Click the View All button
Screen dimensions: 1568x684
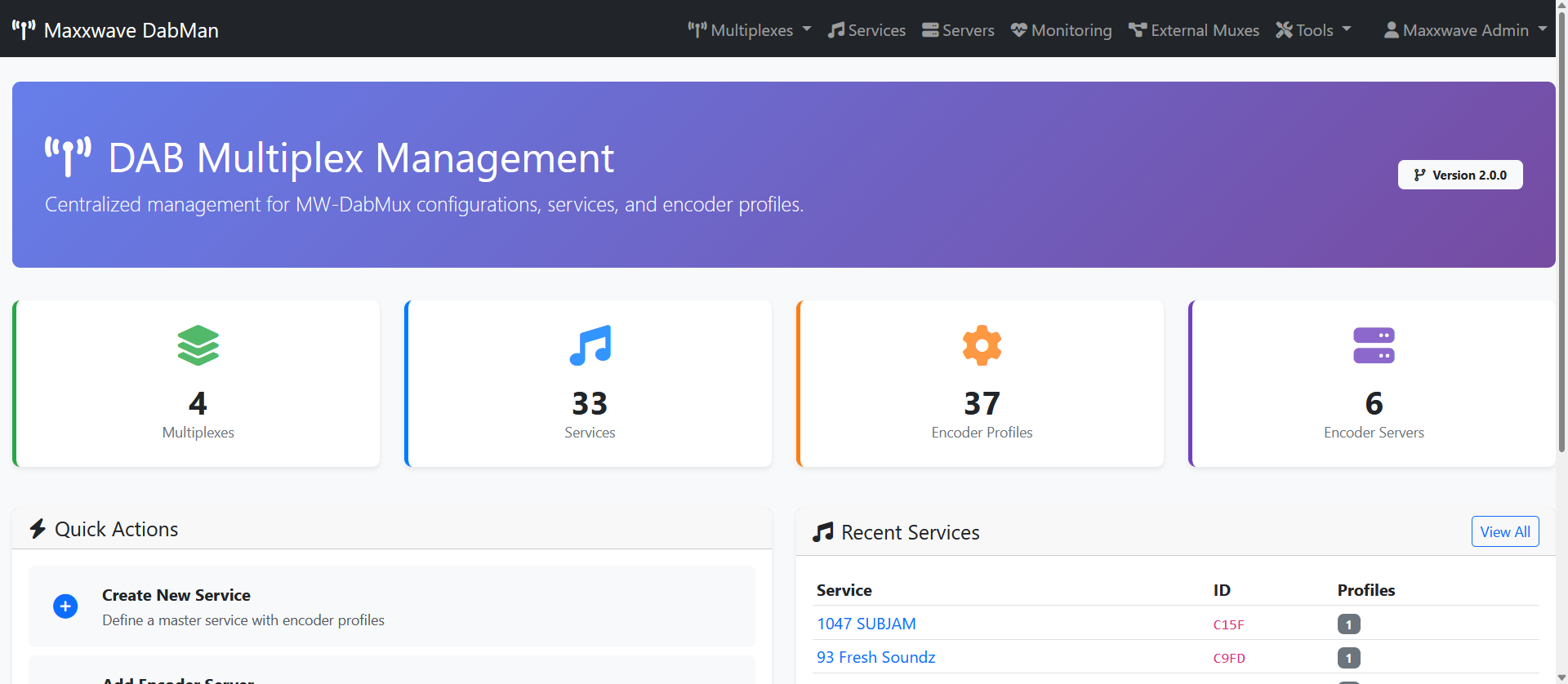pyautogui.click(x=1505, y=531)
